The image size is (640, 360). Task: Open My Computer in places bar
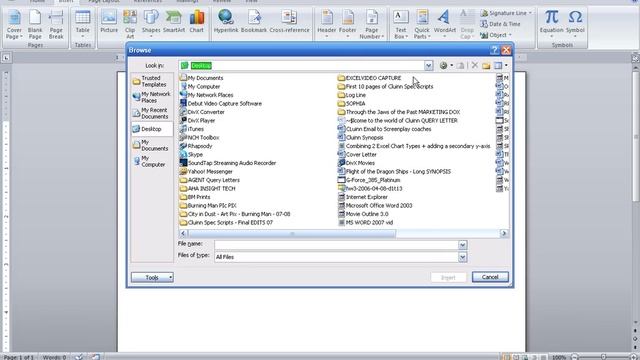click(x=152, y=161)
